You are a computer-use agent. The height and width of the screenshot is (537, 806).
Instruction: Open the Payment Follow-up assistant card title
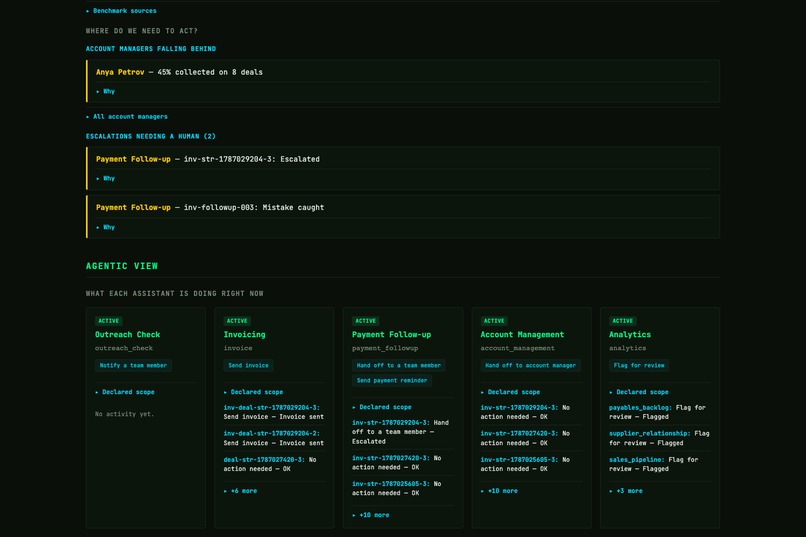392,335
